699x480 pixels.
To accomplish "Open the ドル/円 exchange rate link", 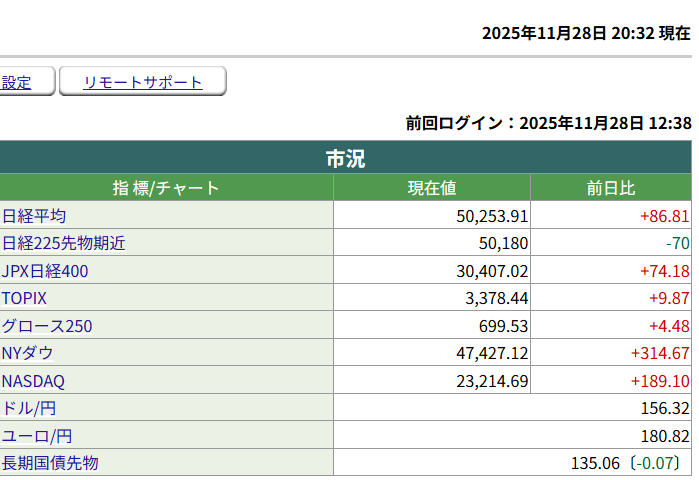I will 30,408.
